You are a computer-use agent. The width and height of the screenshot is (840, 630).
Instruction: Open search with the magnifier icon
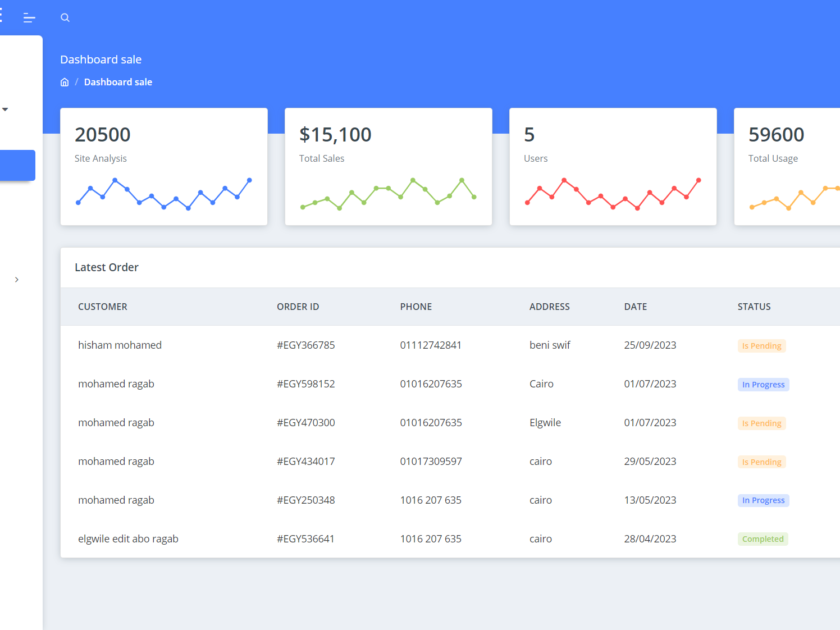[x=65, y=18]
